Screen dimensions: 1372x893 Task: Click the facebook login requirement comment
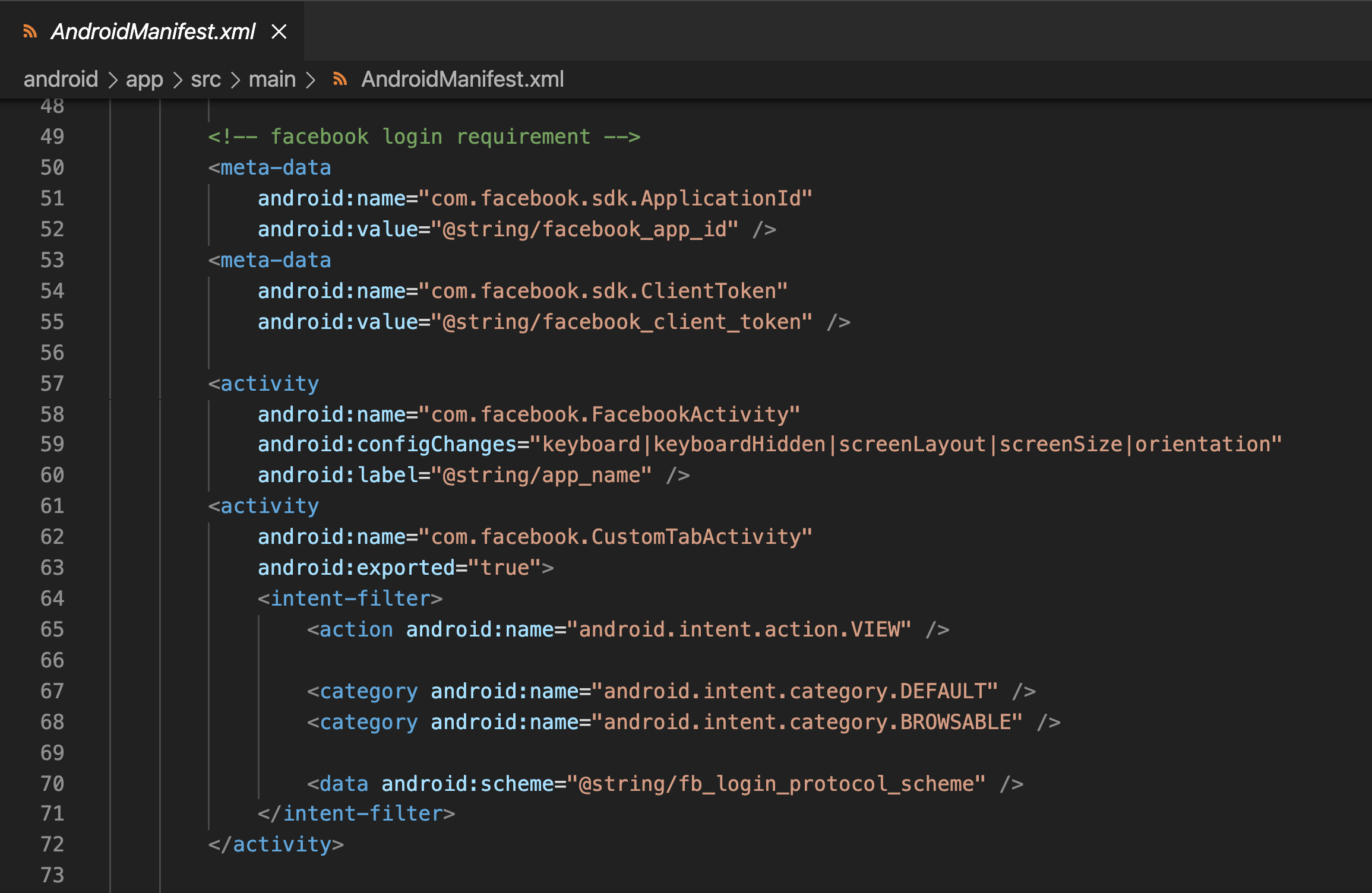click(x=424, y=137)
